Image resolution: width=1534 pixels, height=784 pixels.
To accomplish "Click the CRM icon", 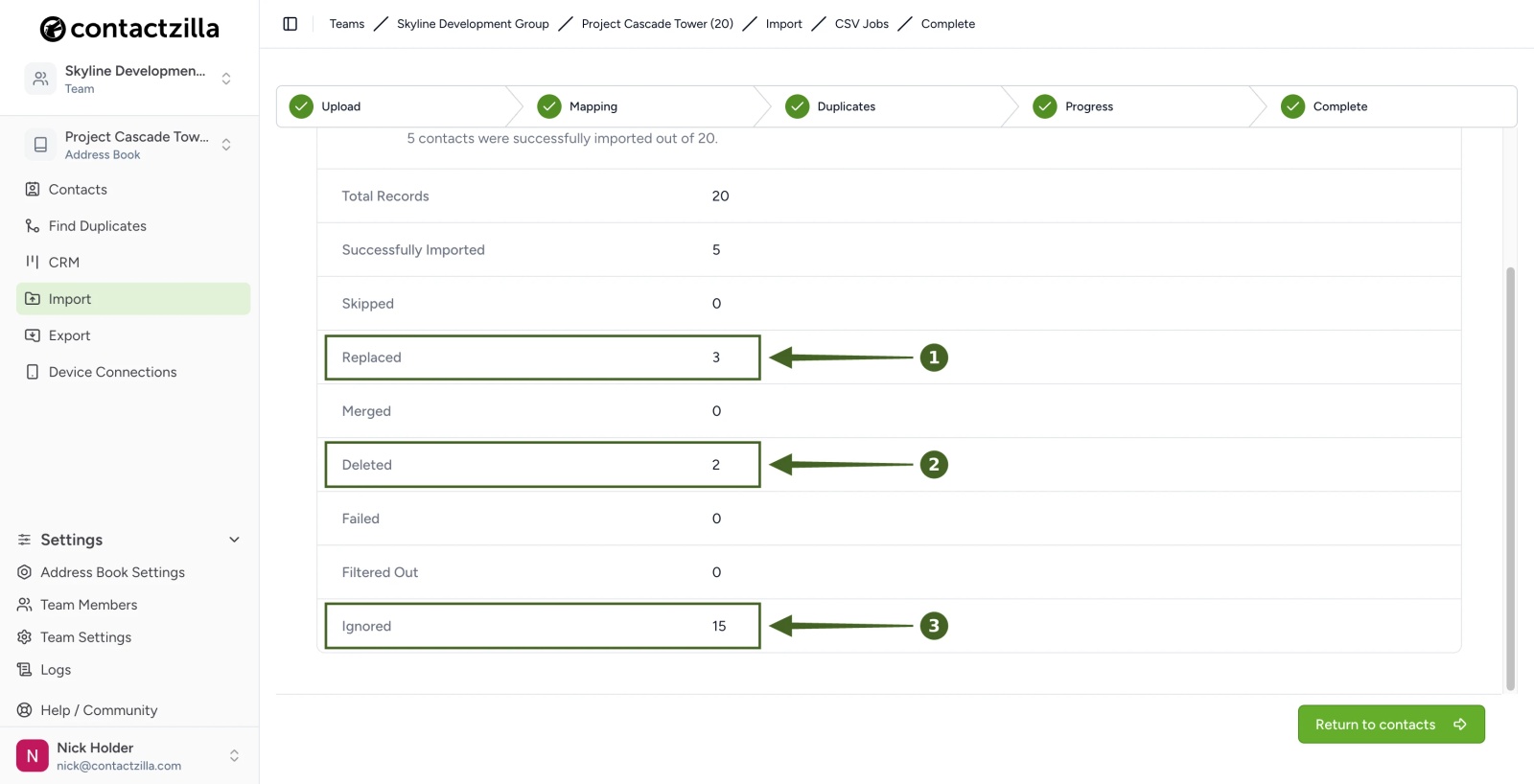I will (33, 263).
